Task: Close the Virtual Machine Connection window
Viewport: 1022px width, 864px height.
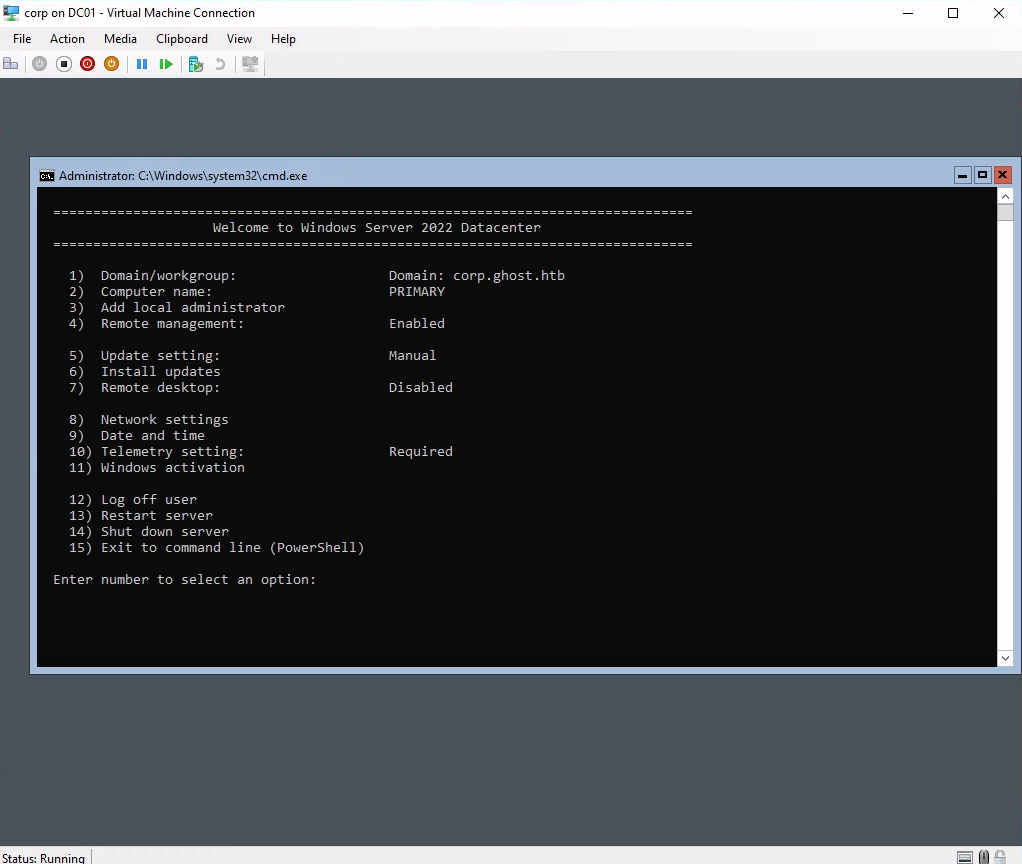Action: 999,13
